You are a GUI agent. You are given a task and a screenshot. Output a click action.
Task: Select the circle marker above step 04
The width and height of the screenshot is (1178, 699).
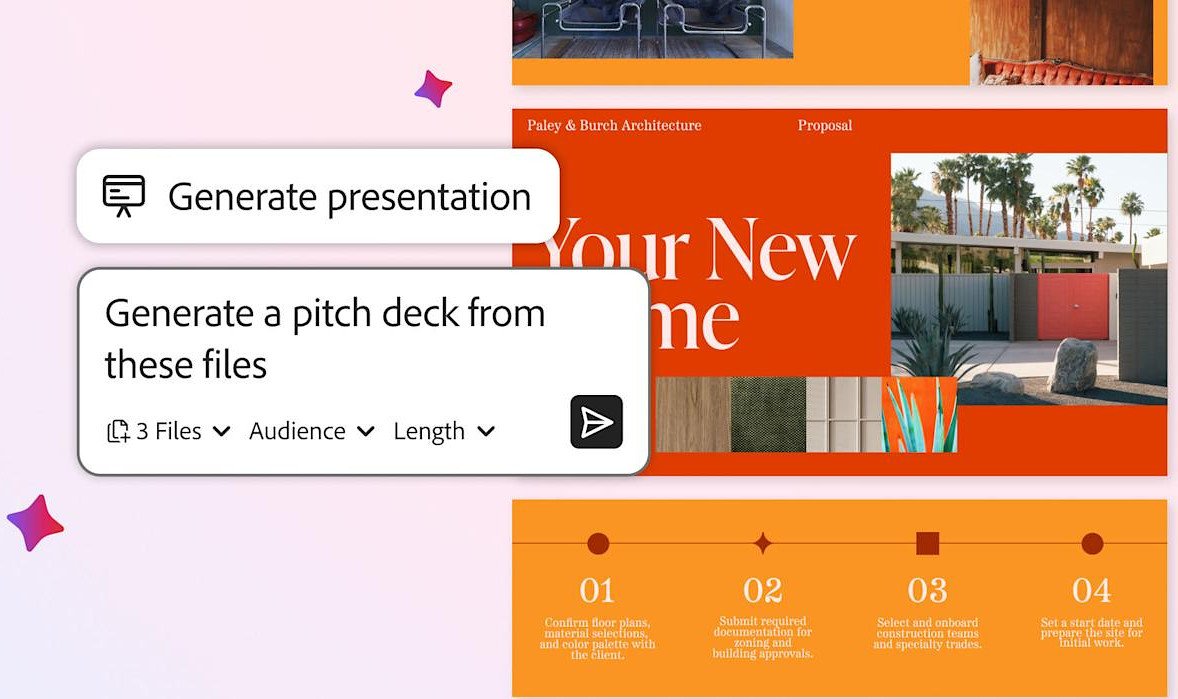coord(1092,544)
